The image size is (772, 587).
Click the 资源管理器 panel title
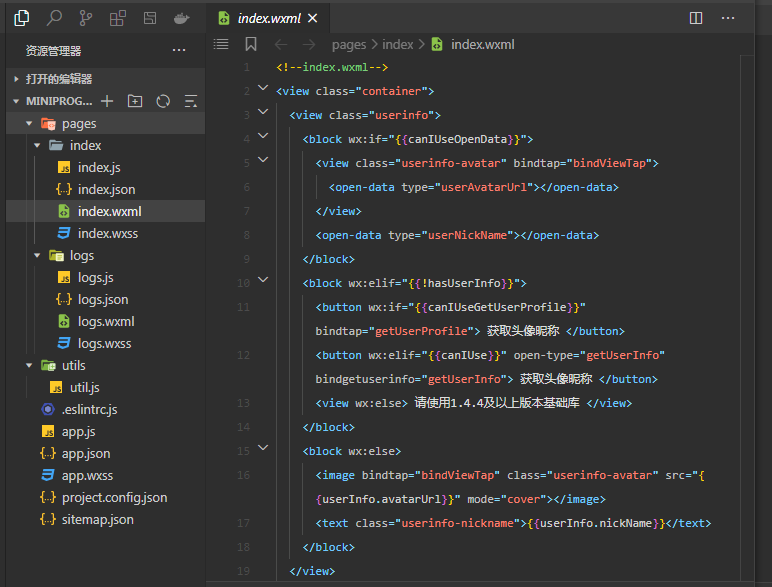click(x=53, y=51)
